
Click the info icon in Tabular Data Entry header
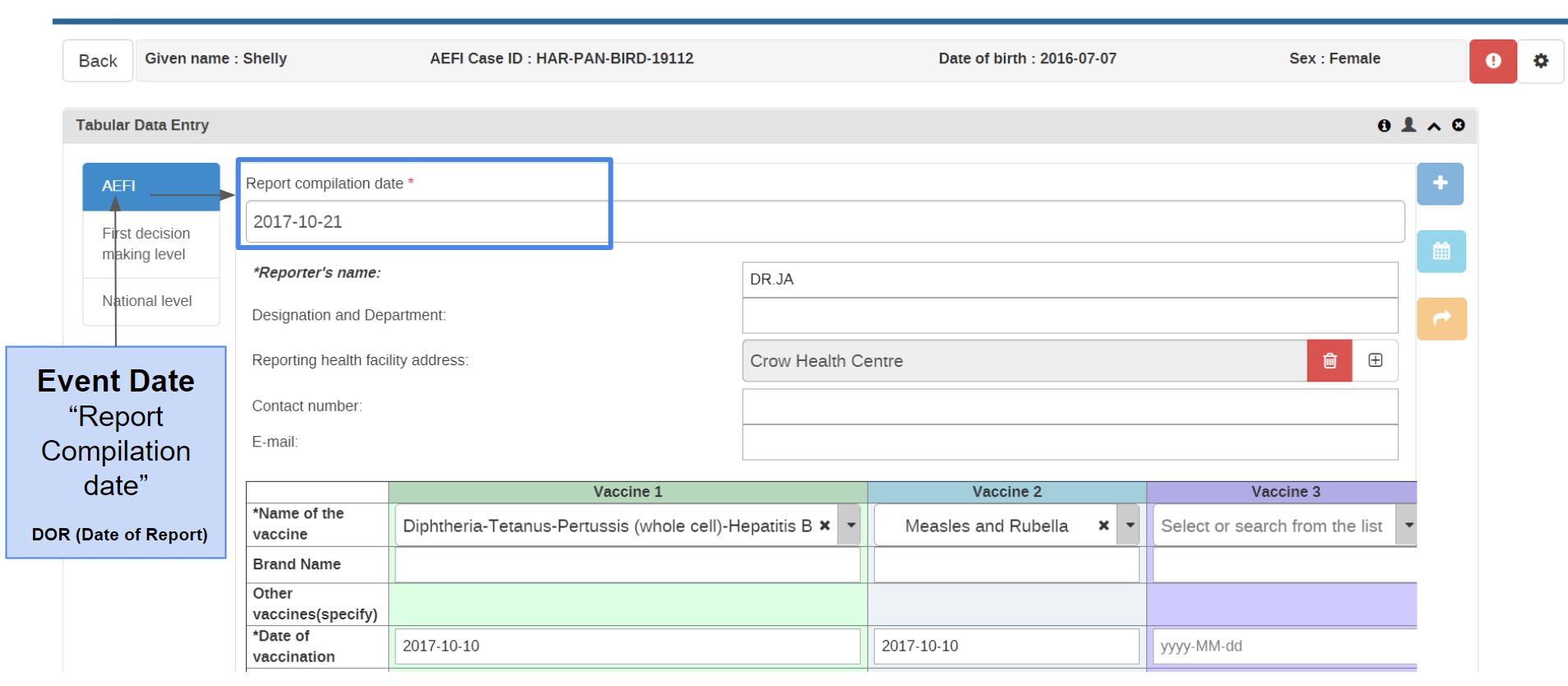[1384, 125]
